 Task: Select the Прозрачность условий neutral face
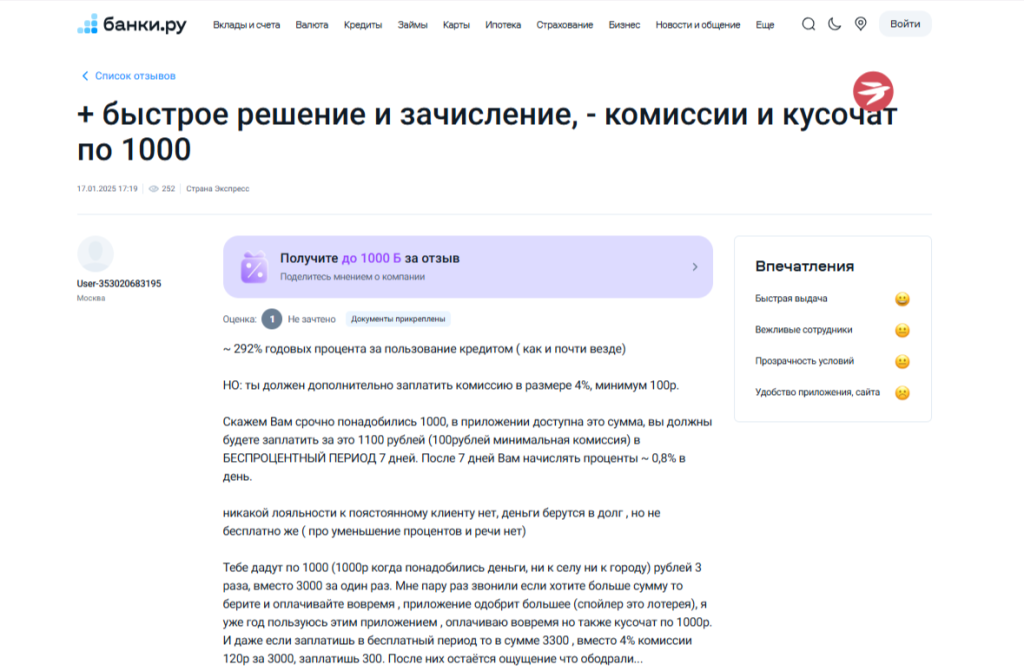pos(902,361)
